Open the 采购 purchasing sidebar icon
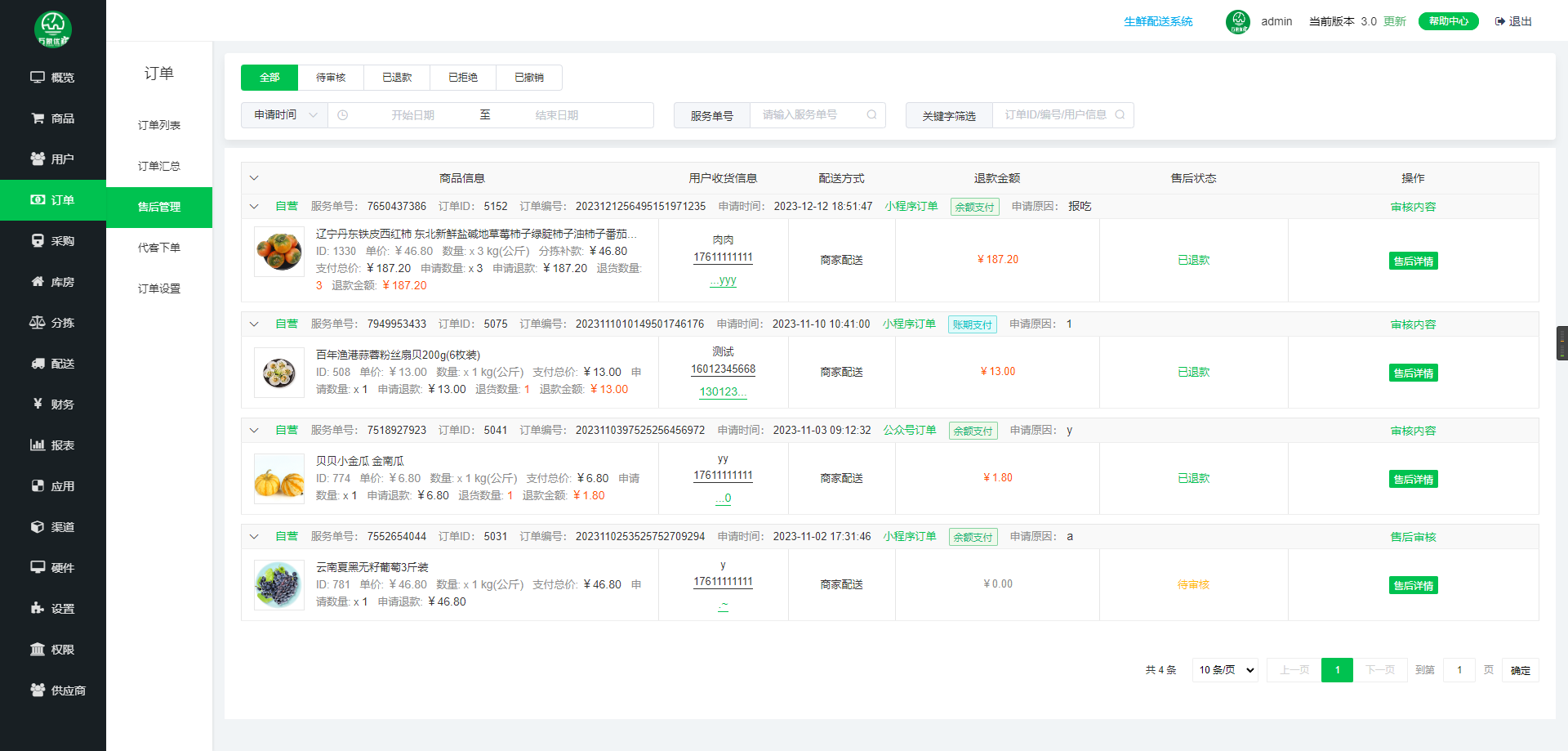The width and height of the screenshot is (1568, 751). [x=38, y=240]
